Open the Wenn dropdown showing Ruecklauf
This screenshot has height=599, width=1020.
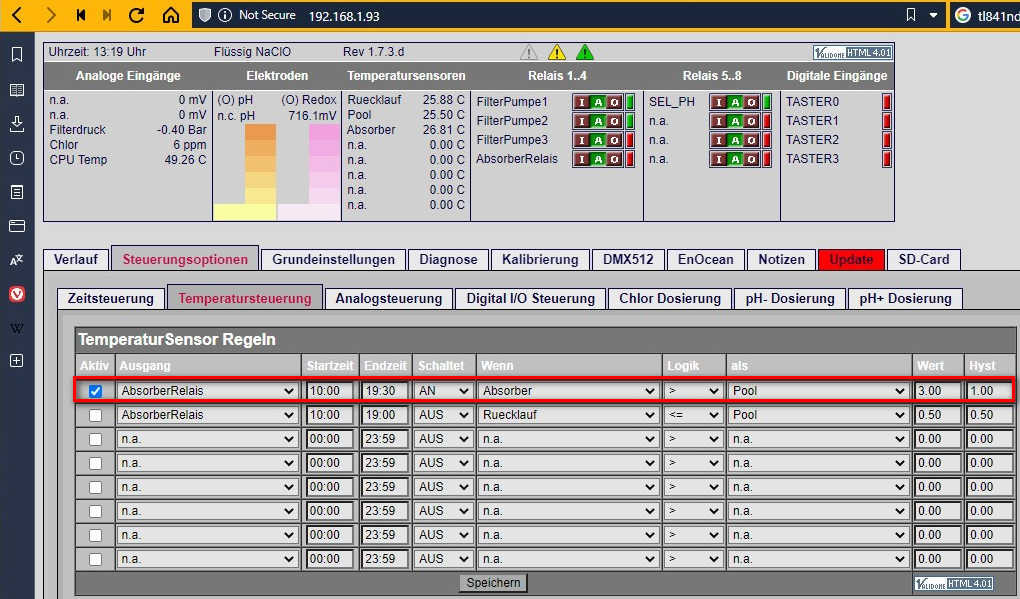click(x=568, y=415)
